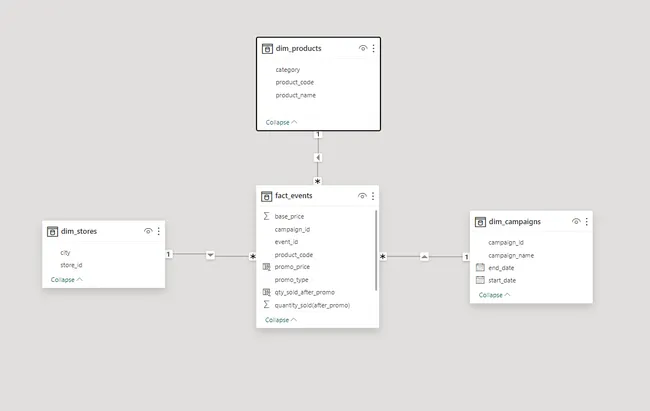Select the filter arrow on campaigns relationship

click(x=424, y=257)
